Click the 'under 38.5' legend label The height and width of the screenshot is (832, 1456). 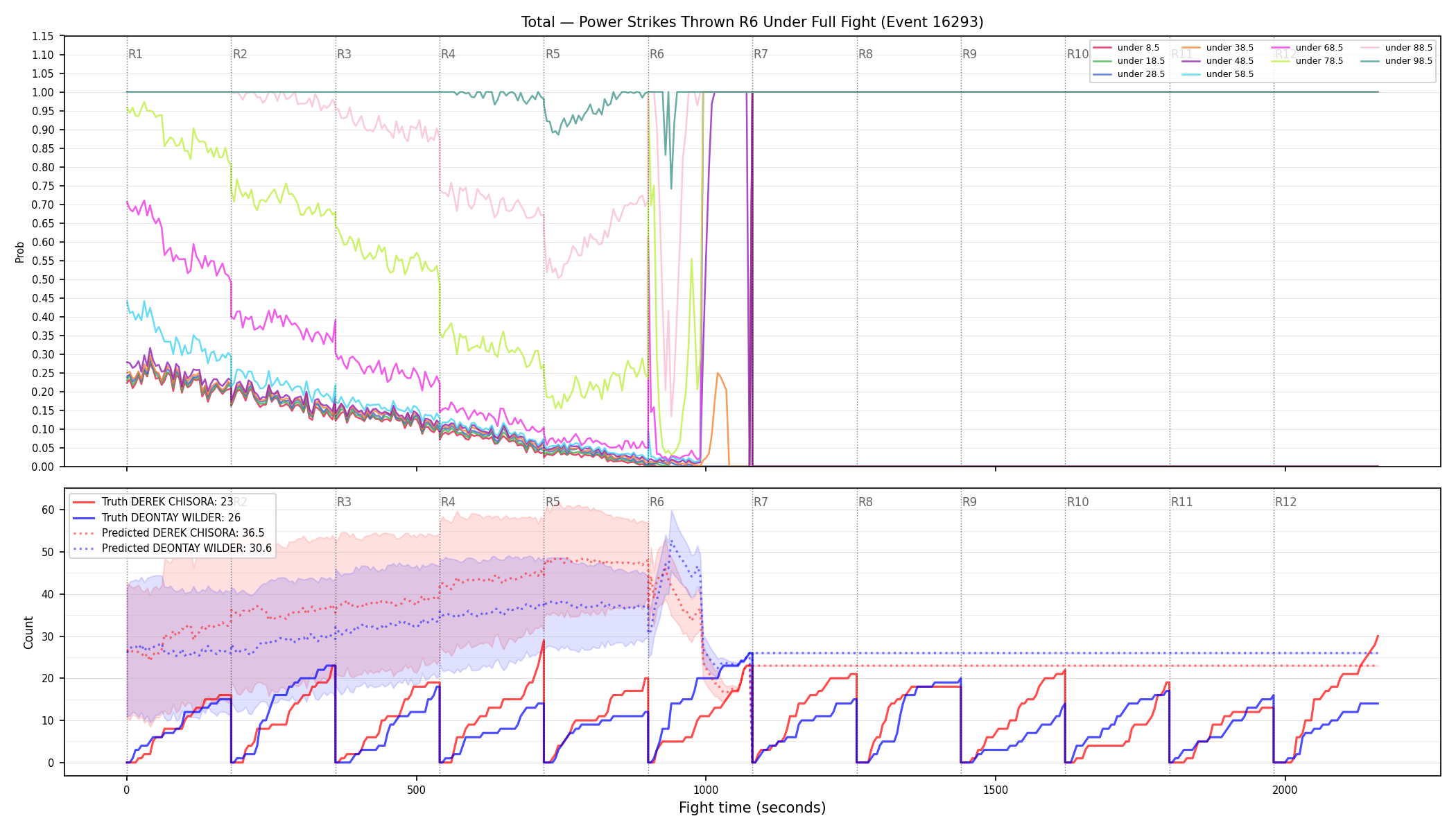[x=1230, y=48]
